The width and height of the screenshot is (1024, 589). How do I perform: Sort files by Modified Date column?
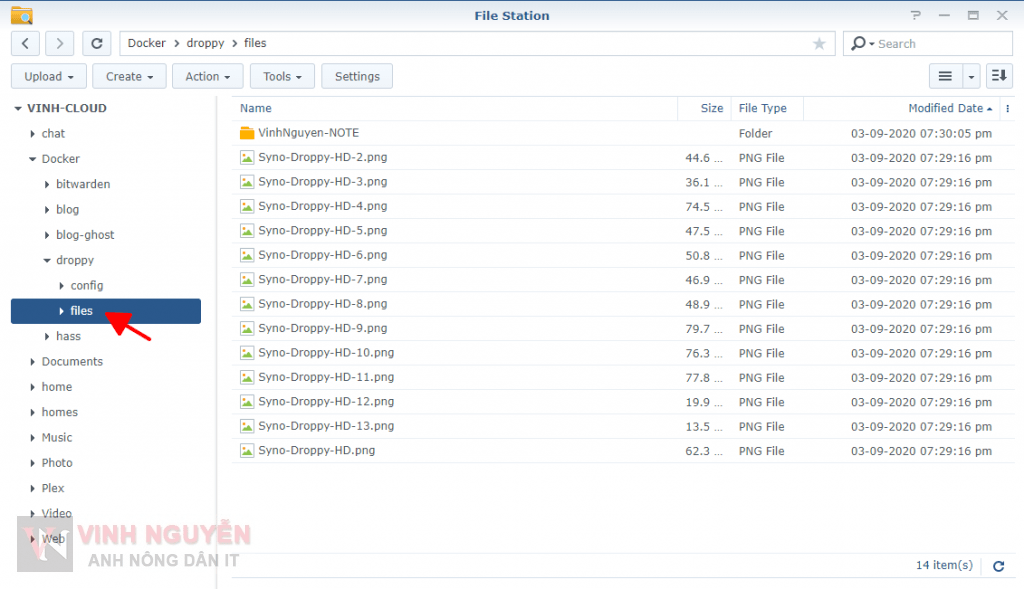(945, 109)
